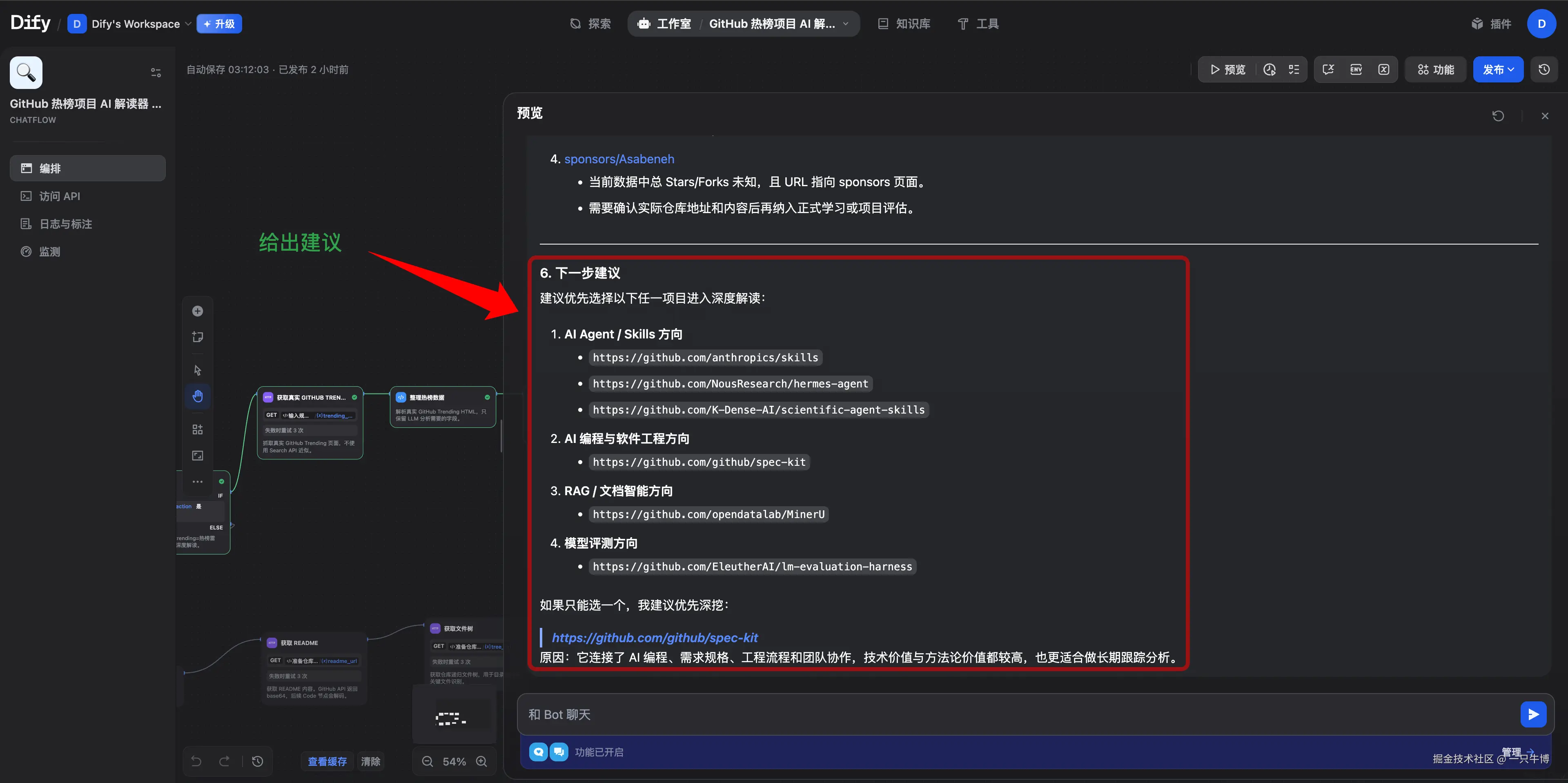Zoom in the canvas with plus magnifier
1568x783 pixels.
click(481, 761)
